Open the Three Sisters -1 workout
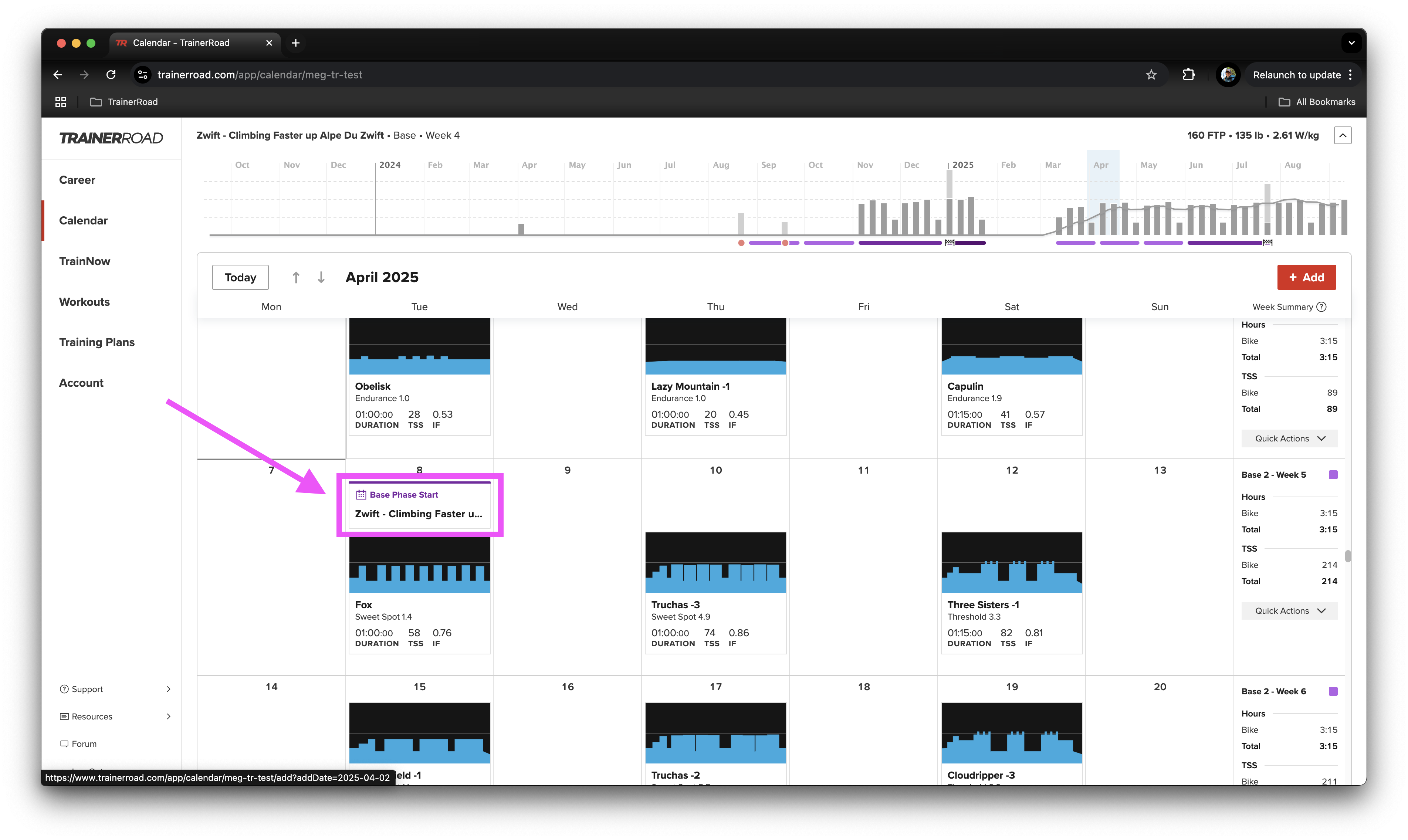This screenshot has height=840, width=1408. pyautogui.click(x=1011, y=593)
